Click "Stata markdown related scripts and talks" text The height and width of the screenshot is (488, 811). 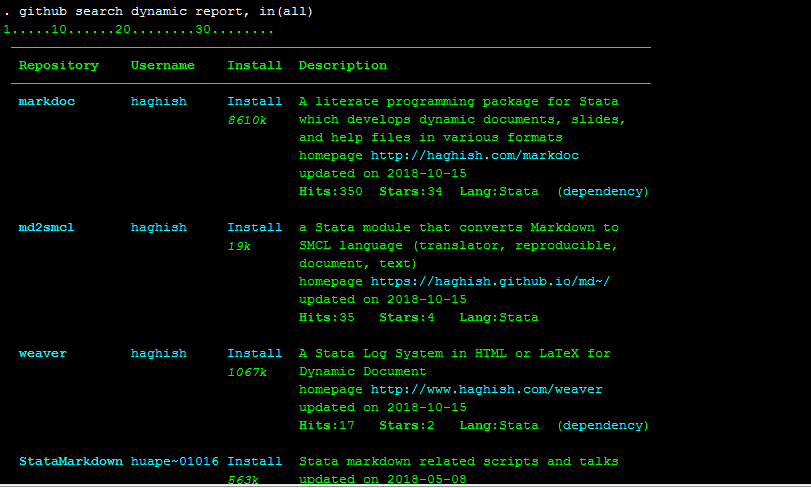coord(459,461)
